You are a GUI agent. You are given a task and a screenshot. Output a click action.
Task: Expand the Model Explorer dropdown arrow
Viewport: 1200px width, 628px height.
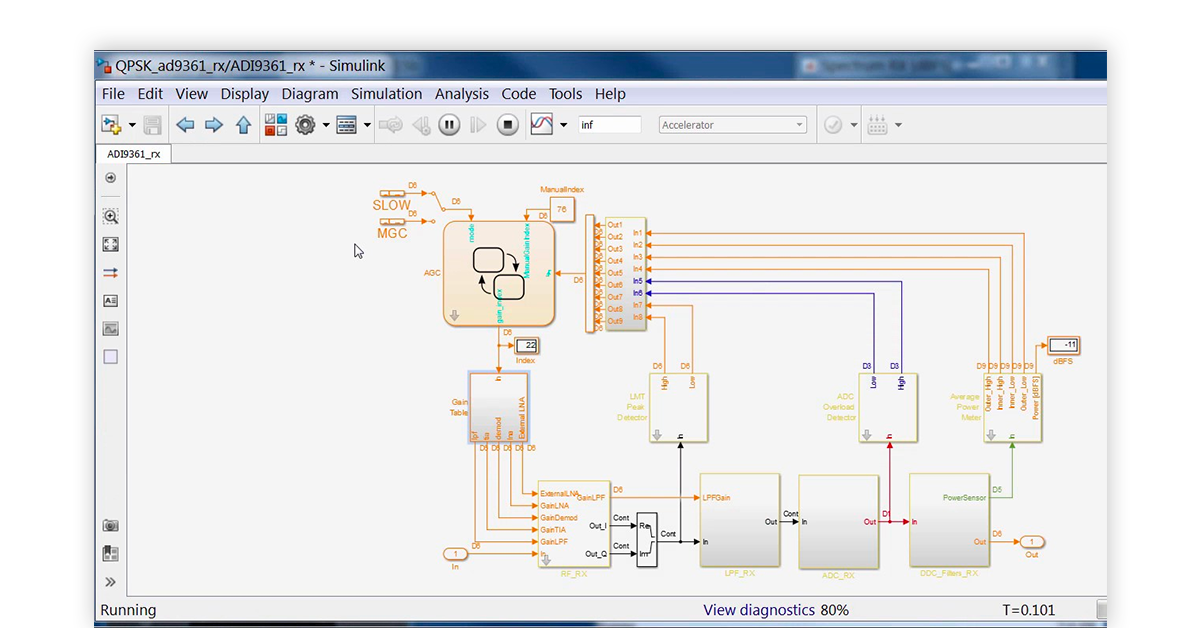pyautogui.click(x=367, y=126)
